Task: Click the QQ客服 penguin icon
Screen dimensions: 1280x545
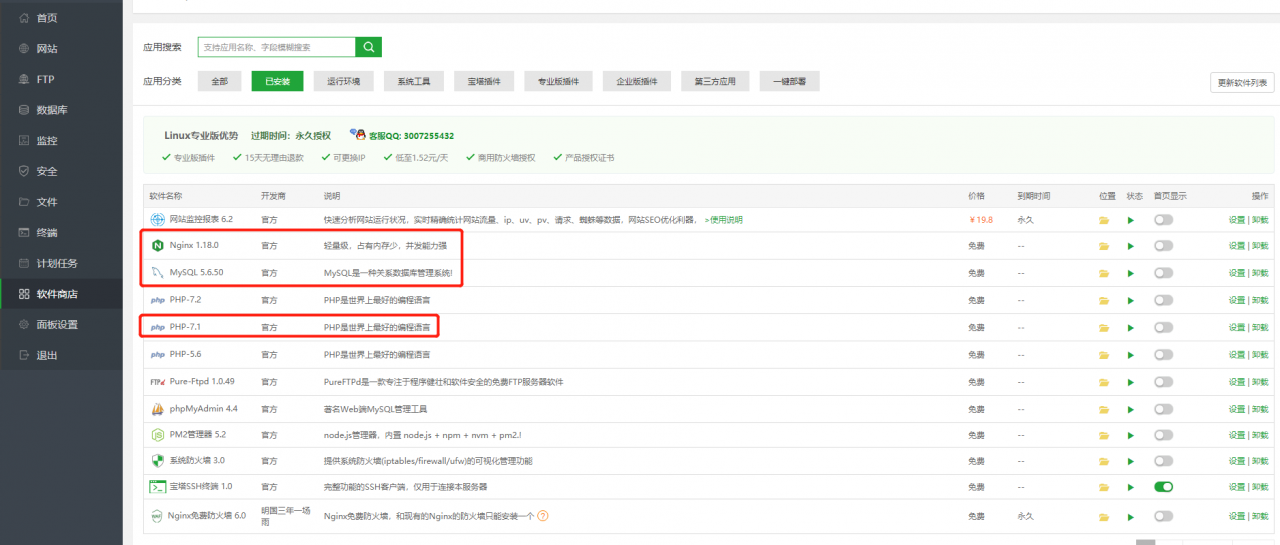Action: point(359,134)
